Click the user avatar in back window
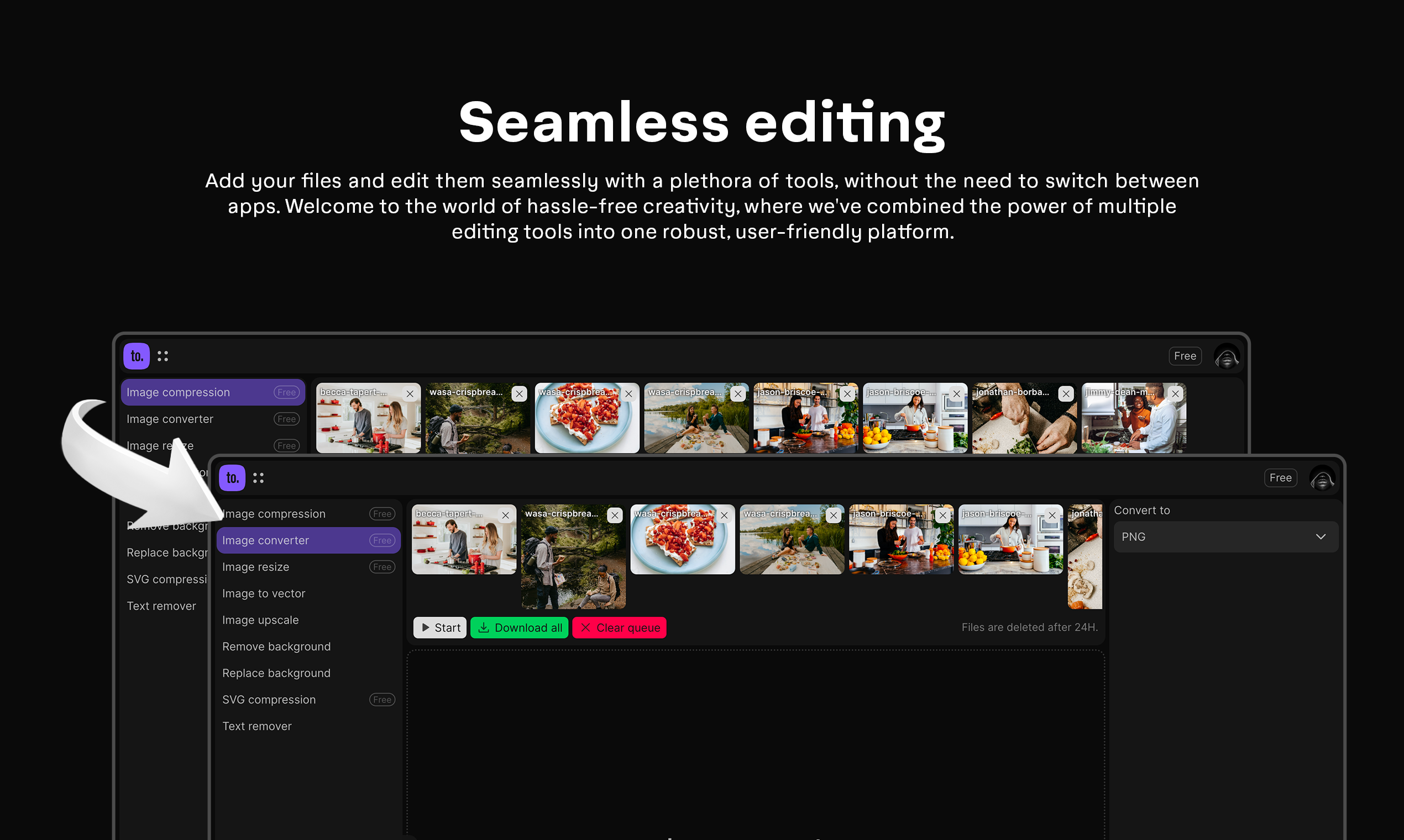This screenshot has width=1404, height=840. tap(1226, 357)
